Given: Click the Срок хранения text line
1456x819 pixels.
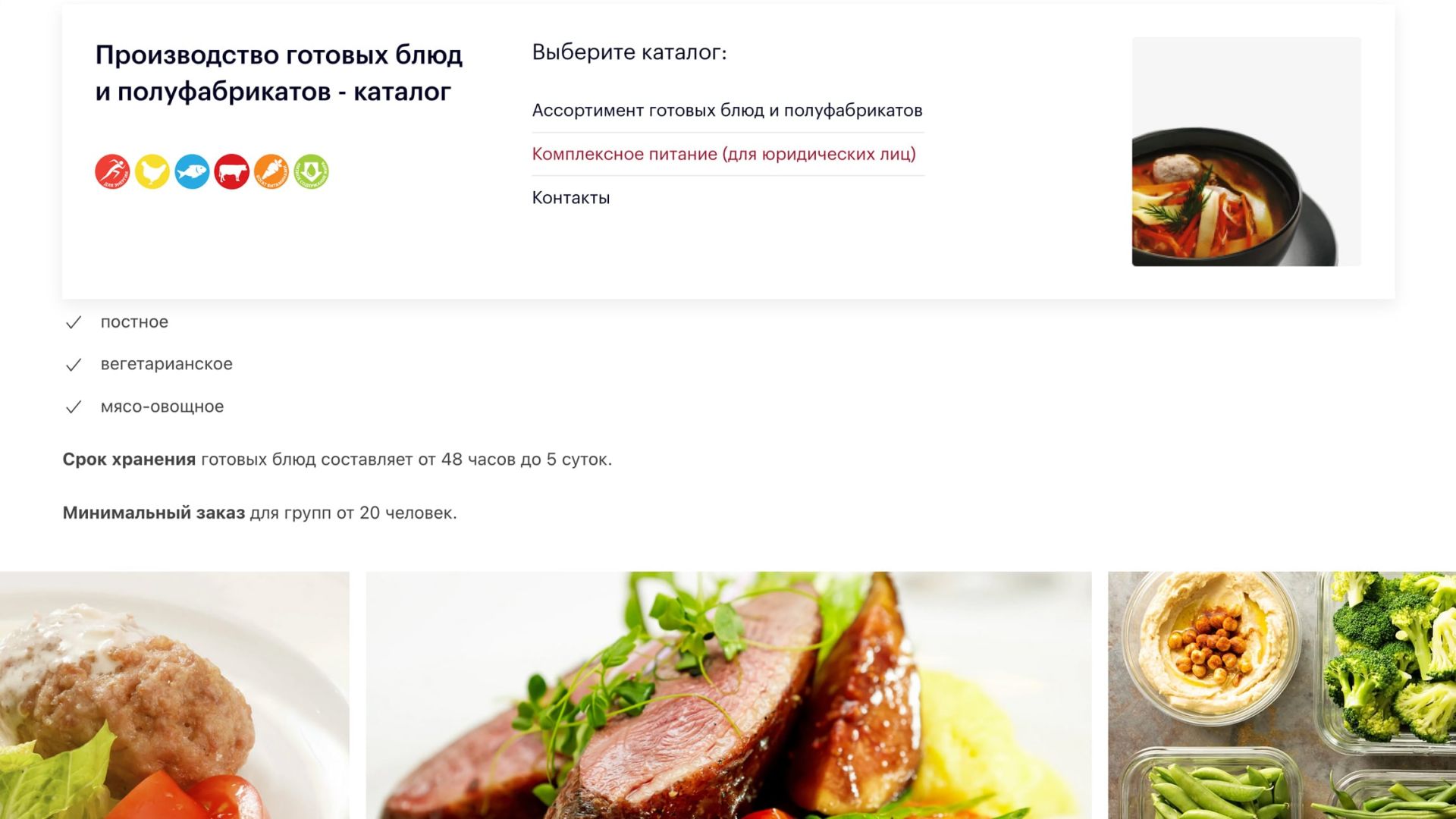Looking at the screenshot, I should pyautogui.click(x=337, y=460).
